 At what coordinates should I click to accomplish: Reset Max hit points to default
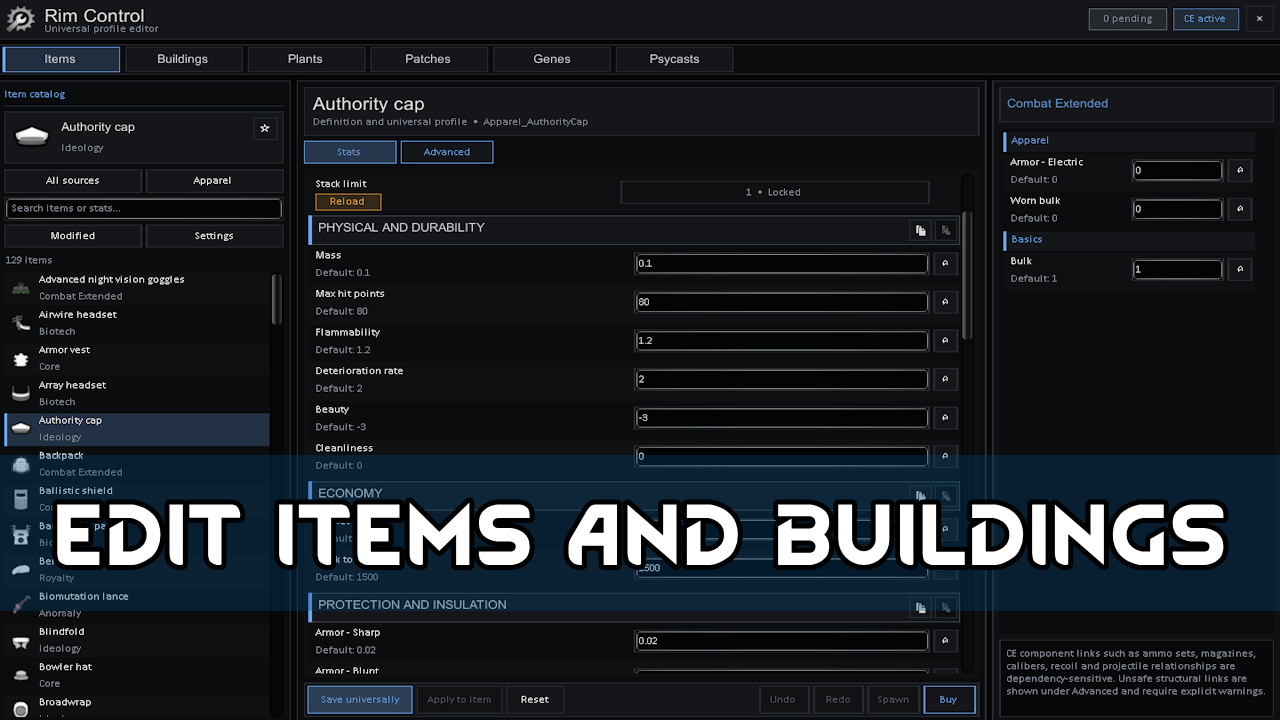(x=945, y=302)
